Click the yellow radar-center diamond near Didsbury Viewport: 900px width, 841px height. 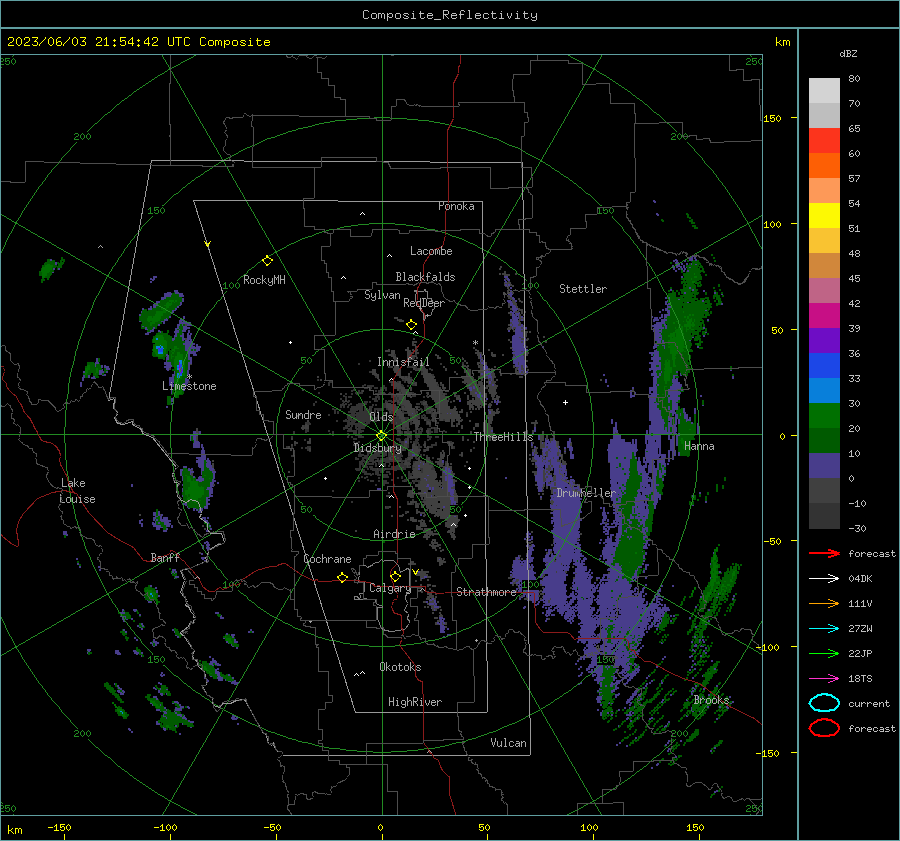(x=381, y=436)
